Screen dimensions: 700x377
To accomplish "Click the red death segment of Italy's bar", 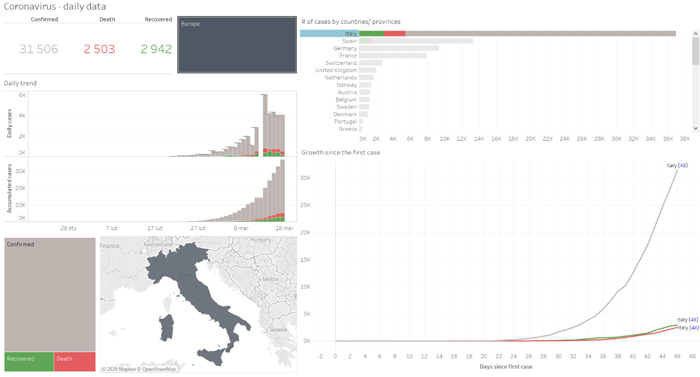I will (x=395, y=34).
